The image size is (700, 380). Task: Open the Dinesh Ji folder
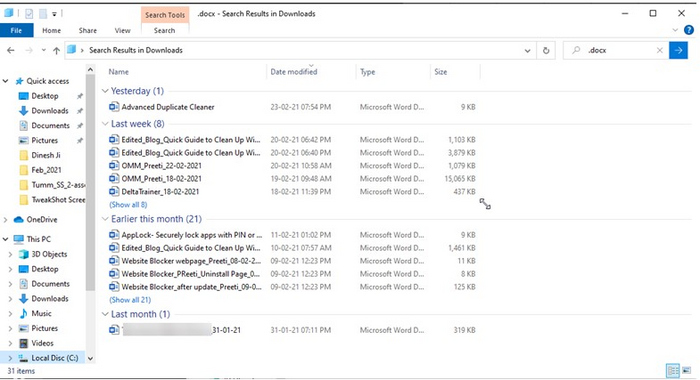coord(46,155)
